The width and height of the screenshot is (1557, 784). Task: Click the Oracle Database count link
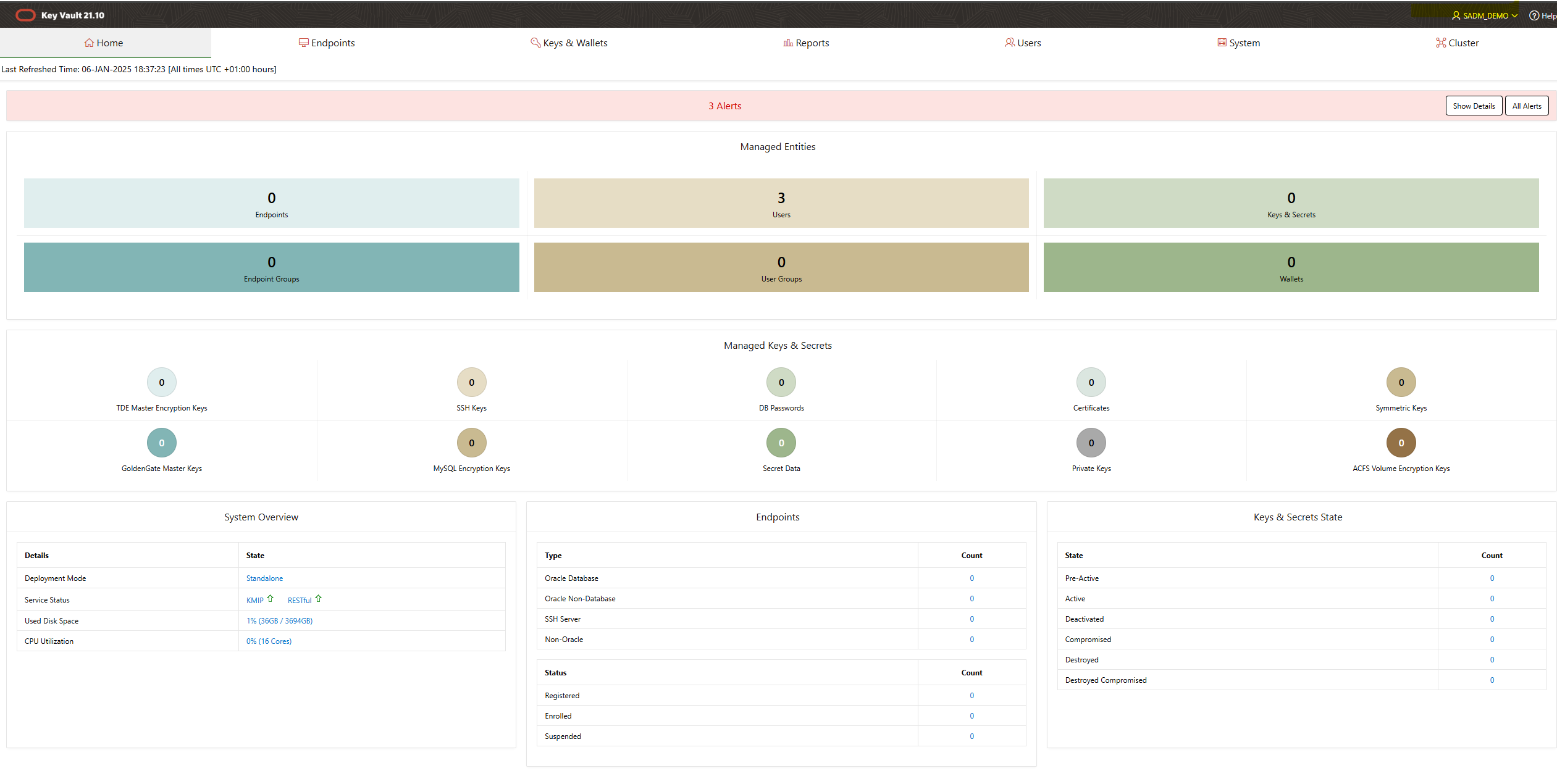click(972, 578)
